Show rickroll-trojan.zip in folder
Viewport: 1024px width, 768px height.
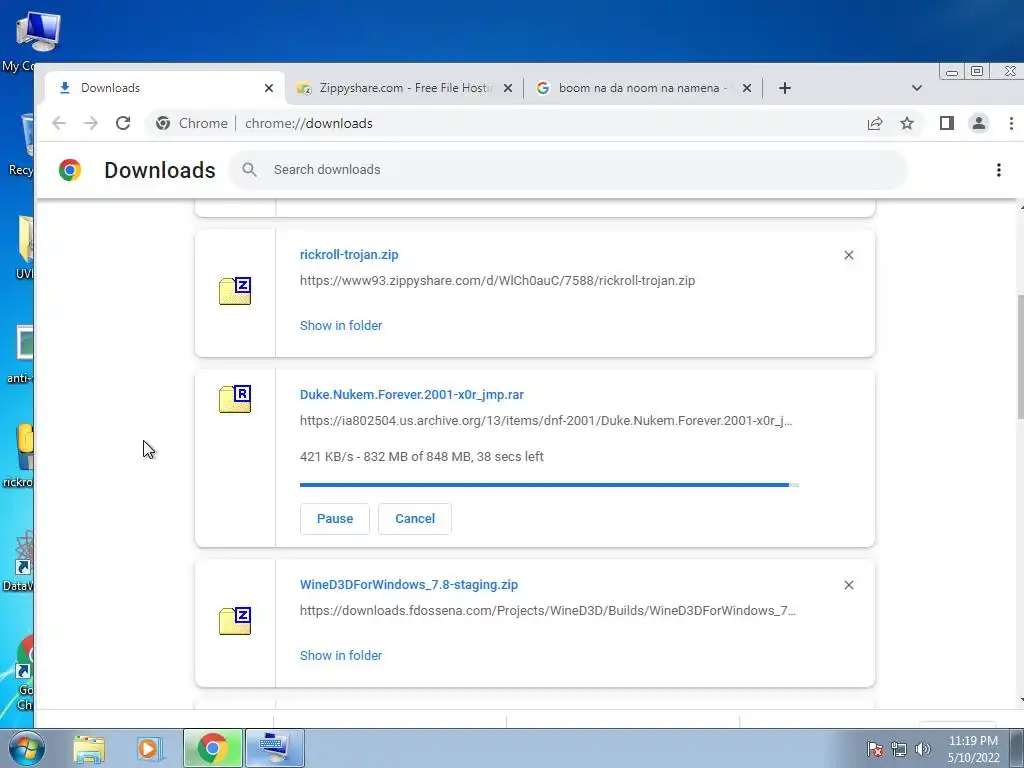point(341,325)
